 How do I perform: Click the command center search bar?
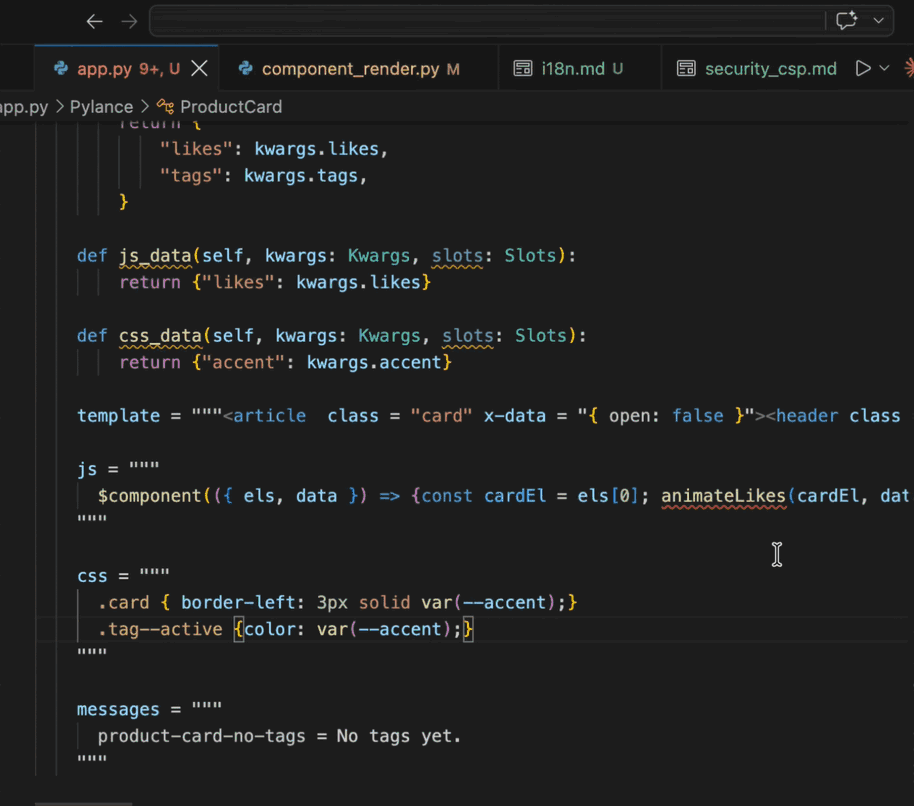coord(487,22)
